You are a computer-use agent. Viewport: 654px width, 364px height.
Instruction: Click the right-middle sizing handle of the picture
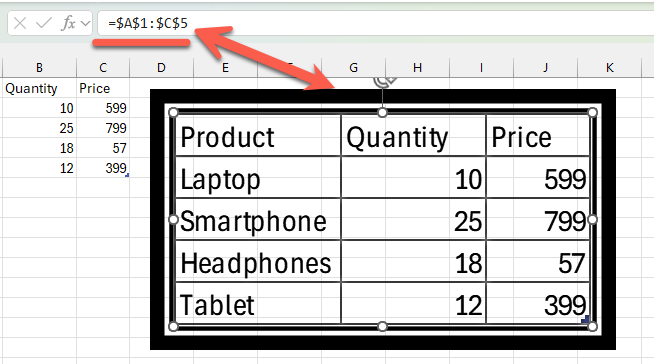click(x=592, y=219)
